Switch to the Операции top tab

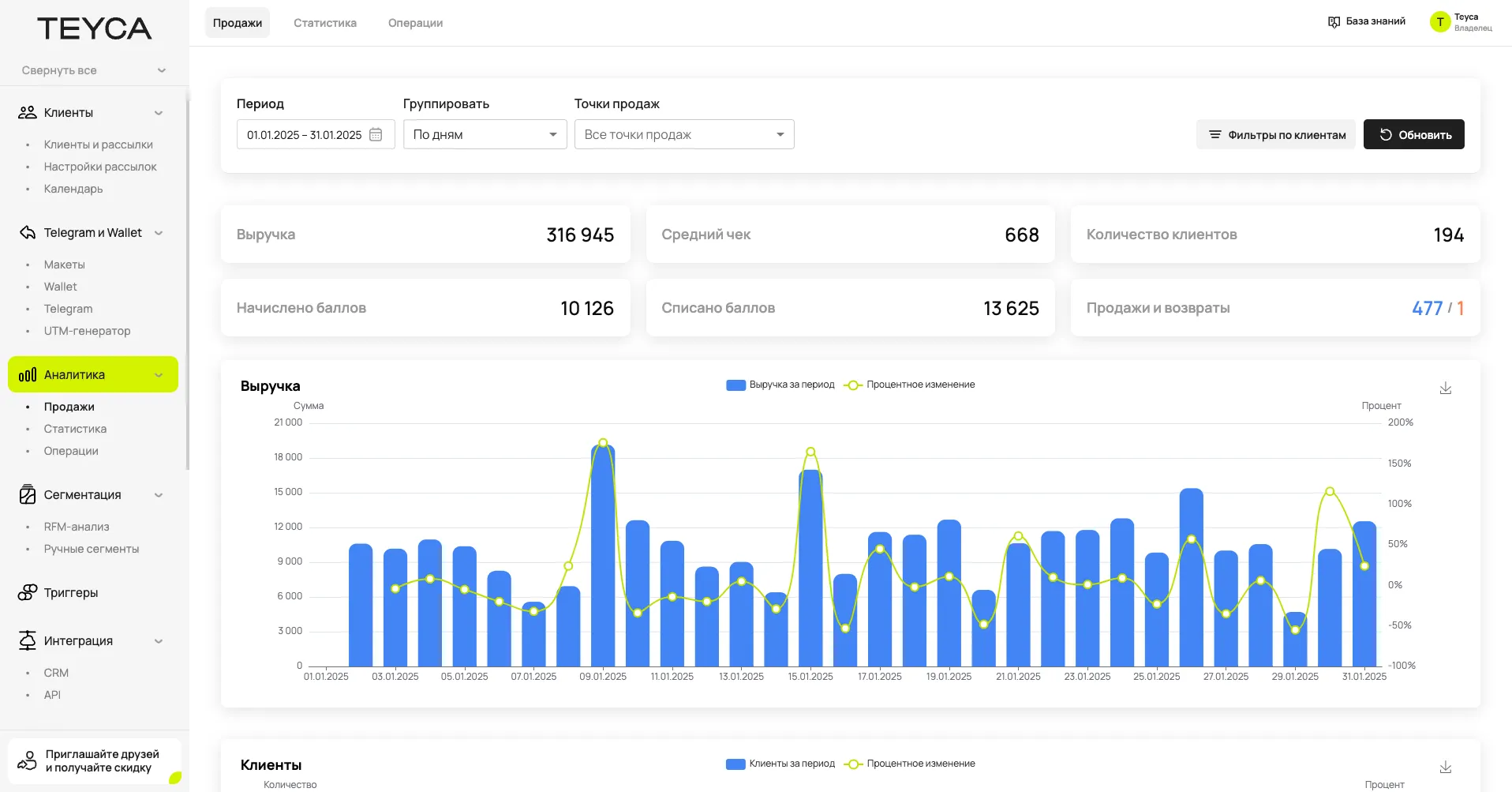415,23
